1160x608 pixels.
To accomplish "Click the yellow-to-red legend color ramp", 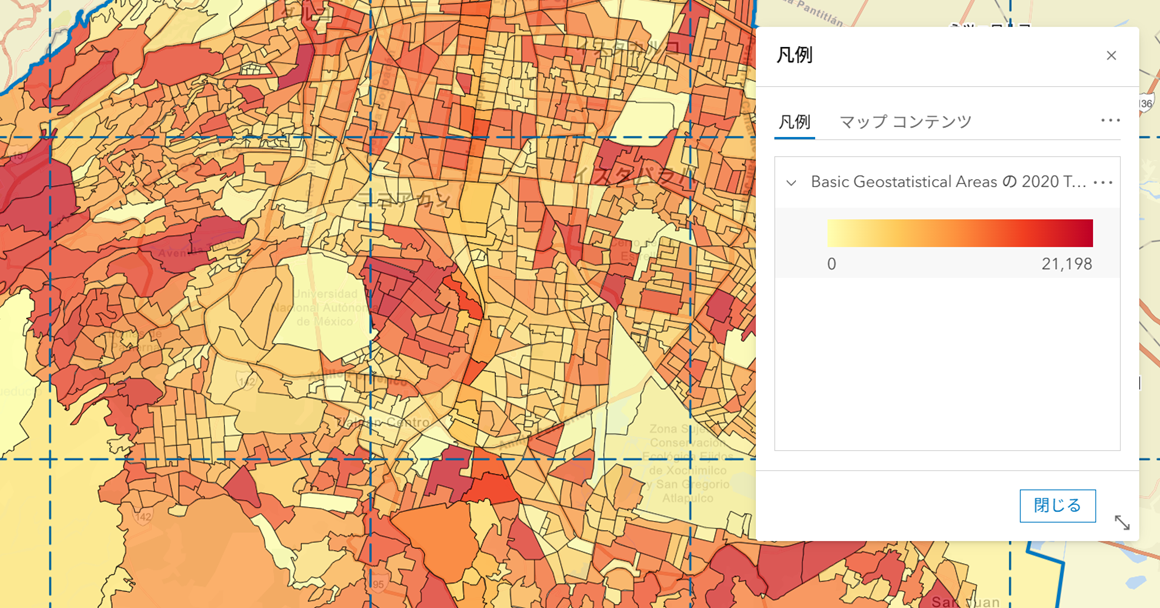I will coord(960,233).
